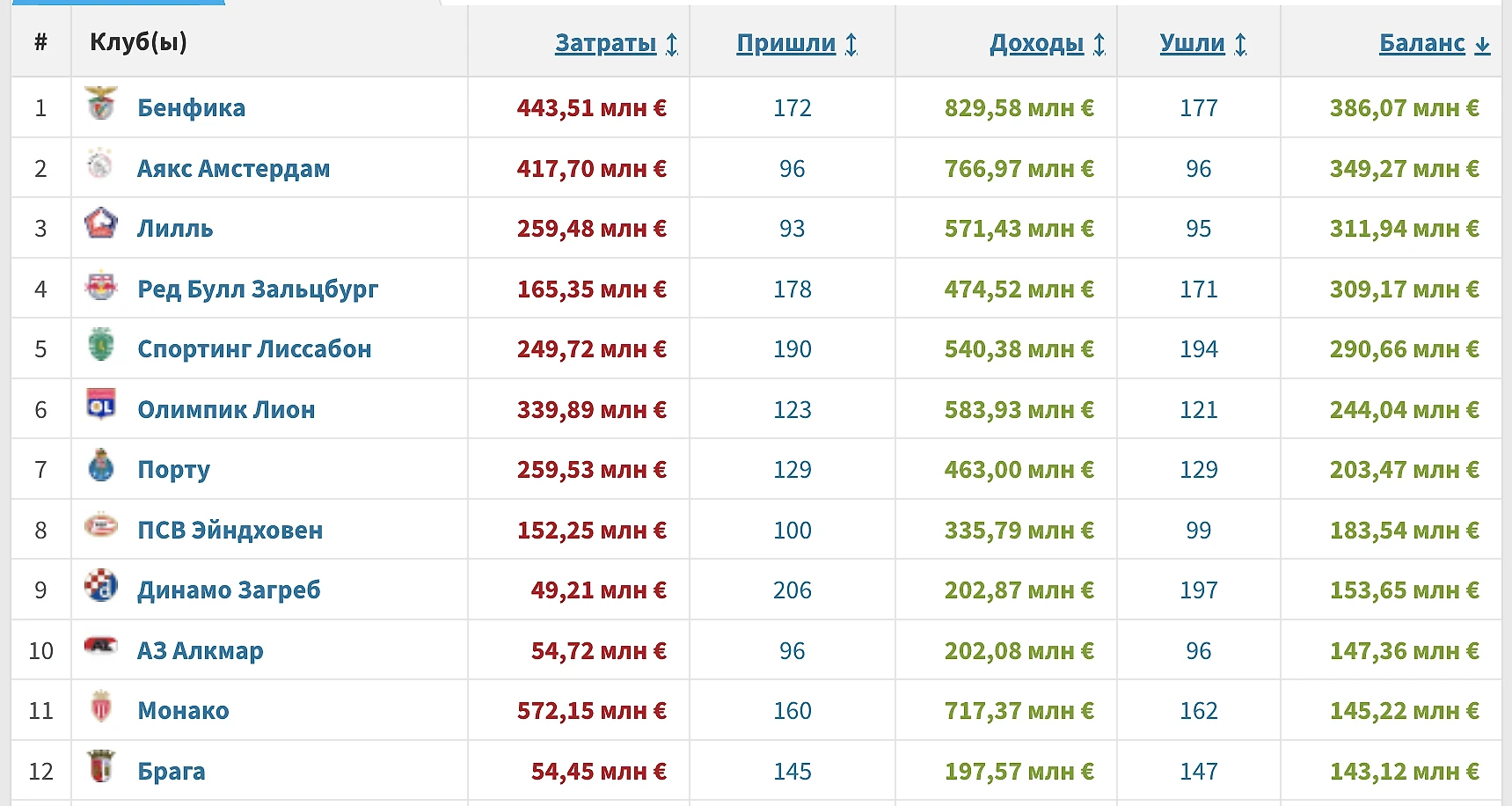Open the Бенфика club link

[x=191, y=107]
